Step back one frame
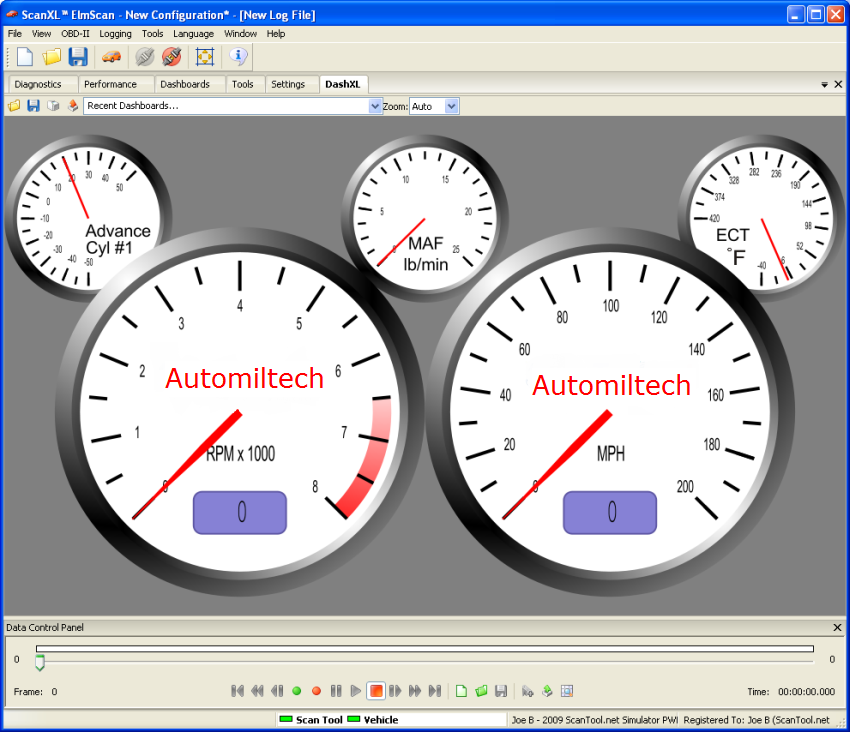The height and width of the screenshot is (732, 850). click(277, 691)
